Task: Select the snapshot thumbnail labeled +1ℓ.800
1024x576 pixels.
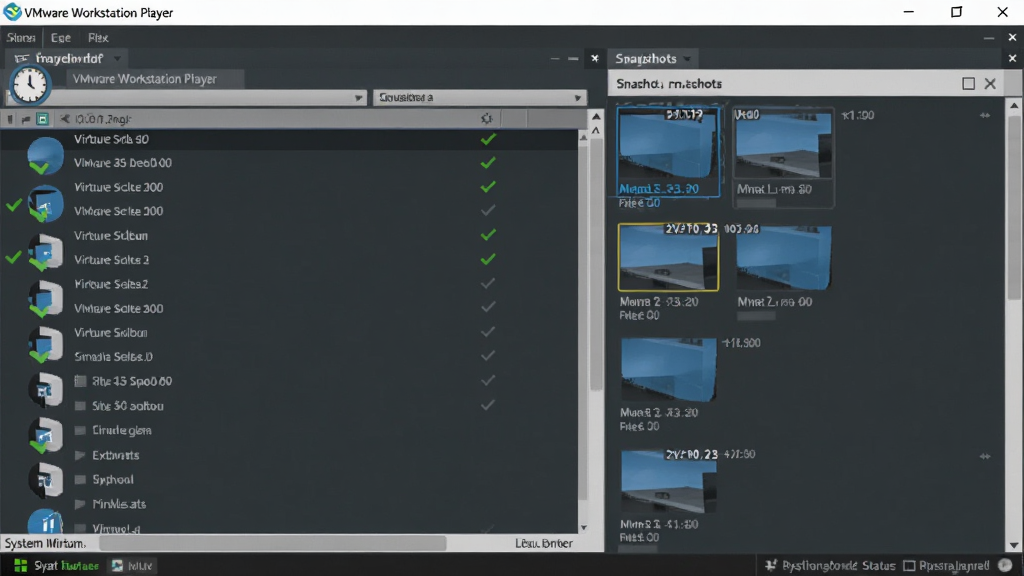Action: (668, 370)
